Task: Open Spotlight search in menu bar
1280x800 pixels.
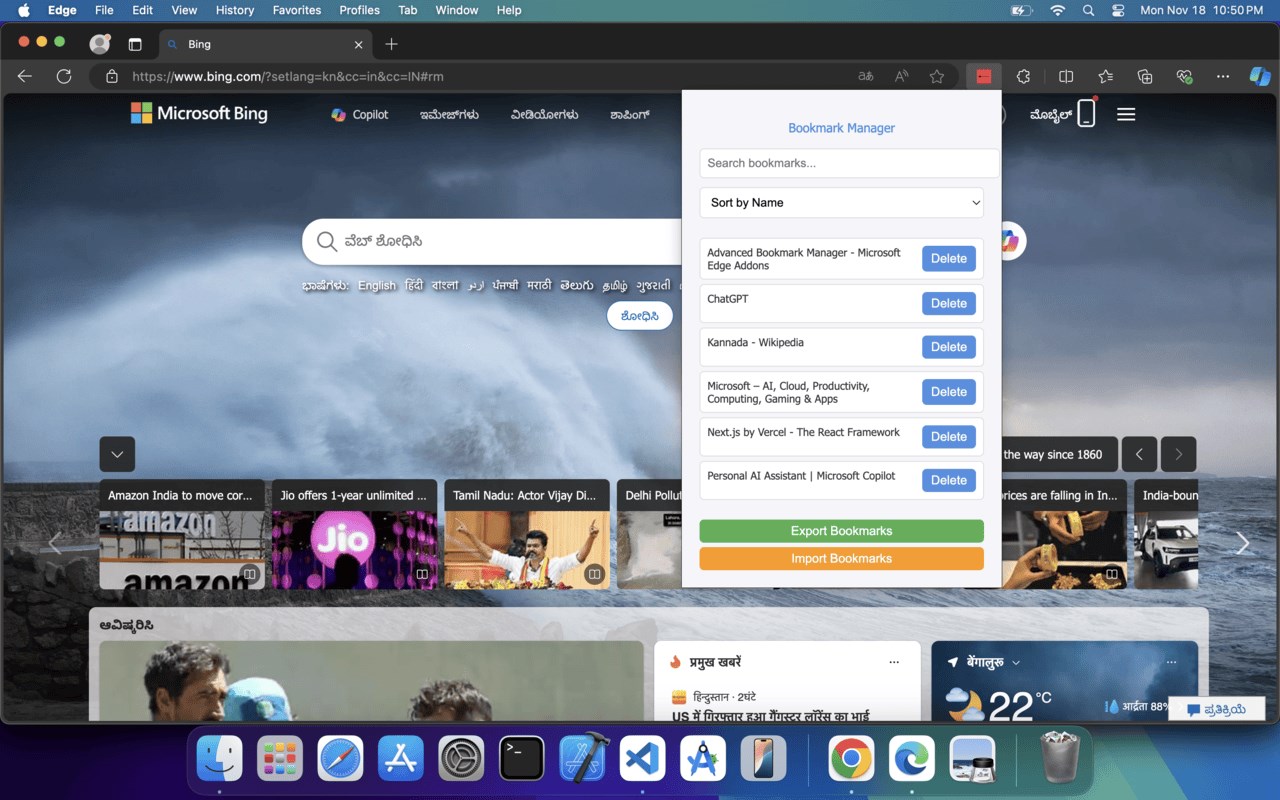Action: click(1088, 10)
